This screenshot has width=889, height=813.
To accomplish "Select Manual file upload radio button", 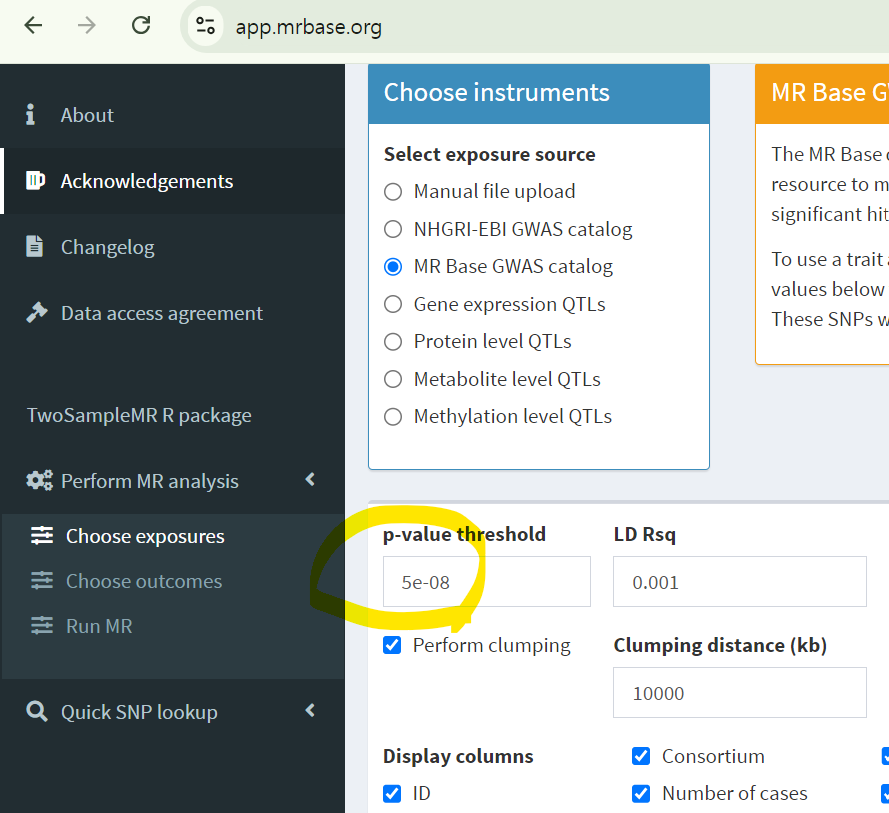I will (x=393, y=192).
